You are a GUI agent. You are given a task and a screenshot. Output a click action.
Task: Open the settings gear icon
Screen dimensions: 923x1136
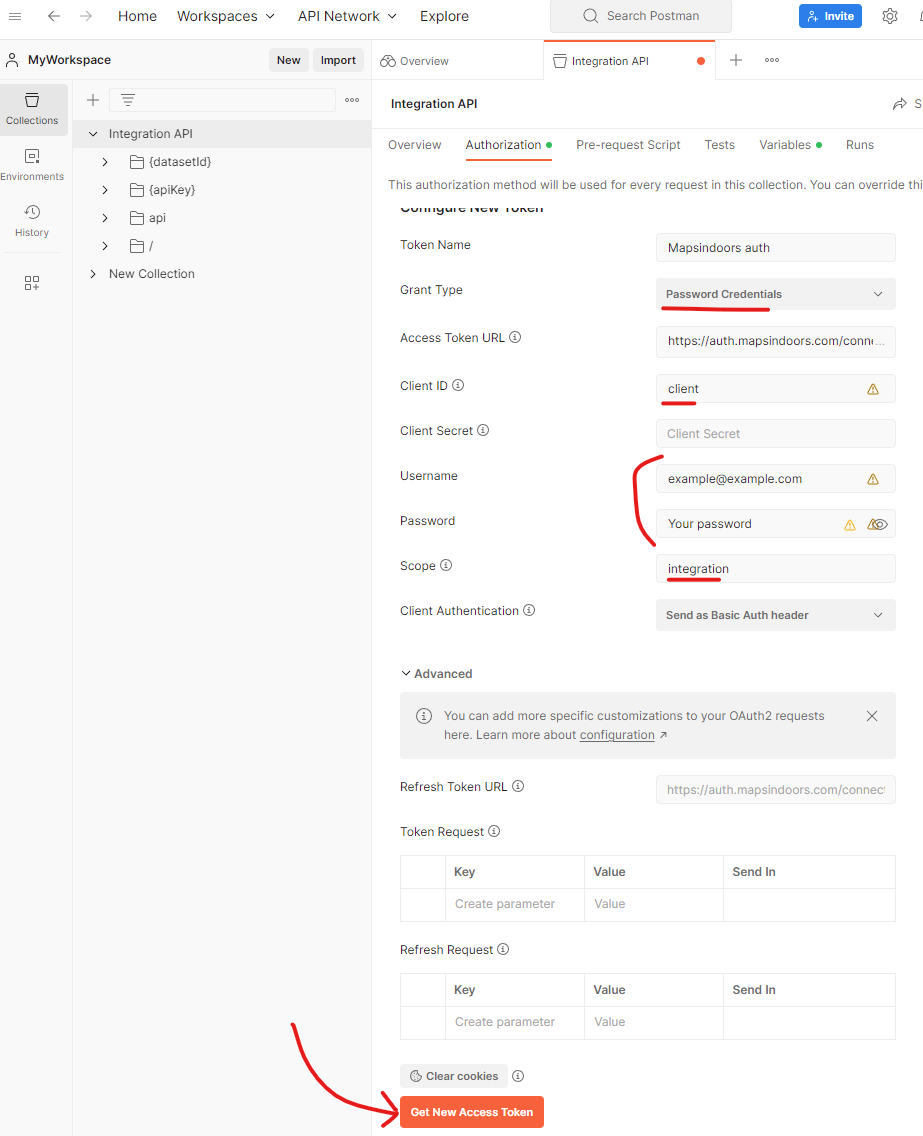pos(890,16)
